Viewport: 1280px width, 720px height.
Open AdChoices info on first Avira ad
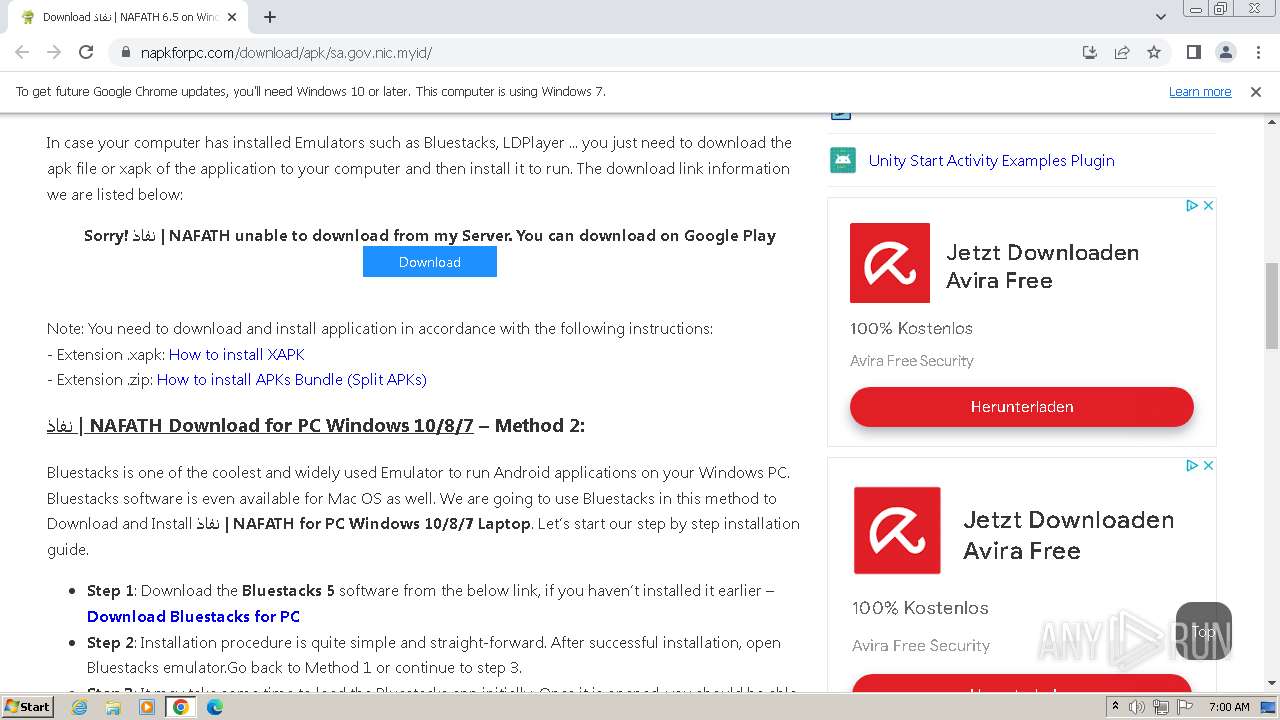coord(1192,206)
